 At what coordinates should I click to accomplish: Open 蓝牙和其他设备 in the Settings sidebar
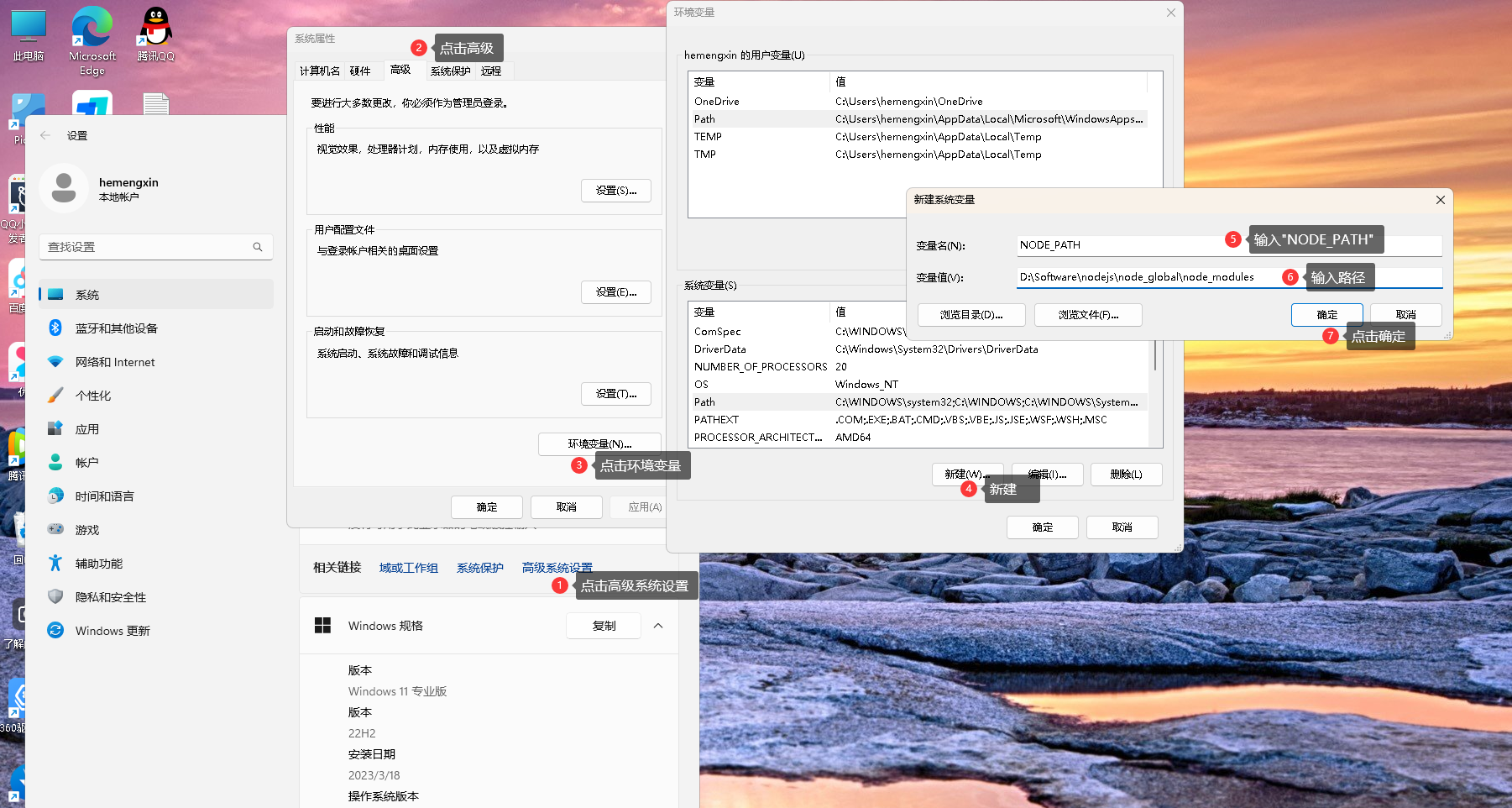(x=156, y=328)
